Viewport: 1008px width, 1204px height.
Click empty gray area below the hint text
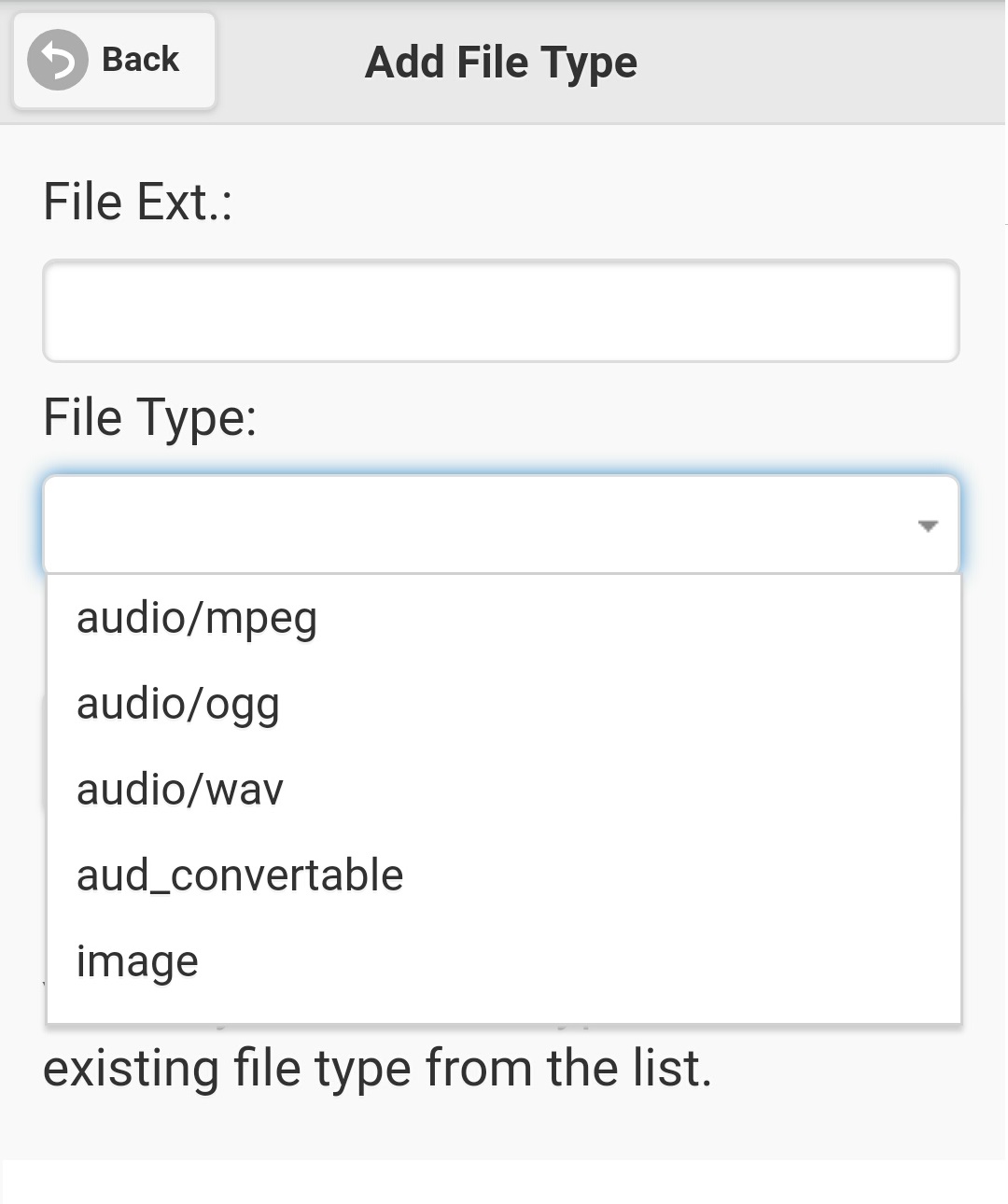(x=504, y=1129)
